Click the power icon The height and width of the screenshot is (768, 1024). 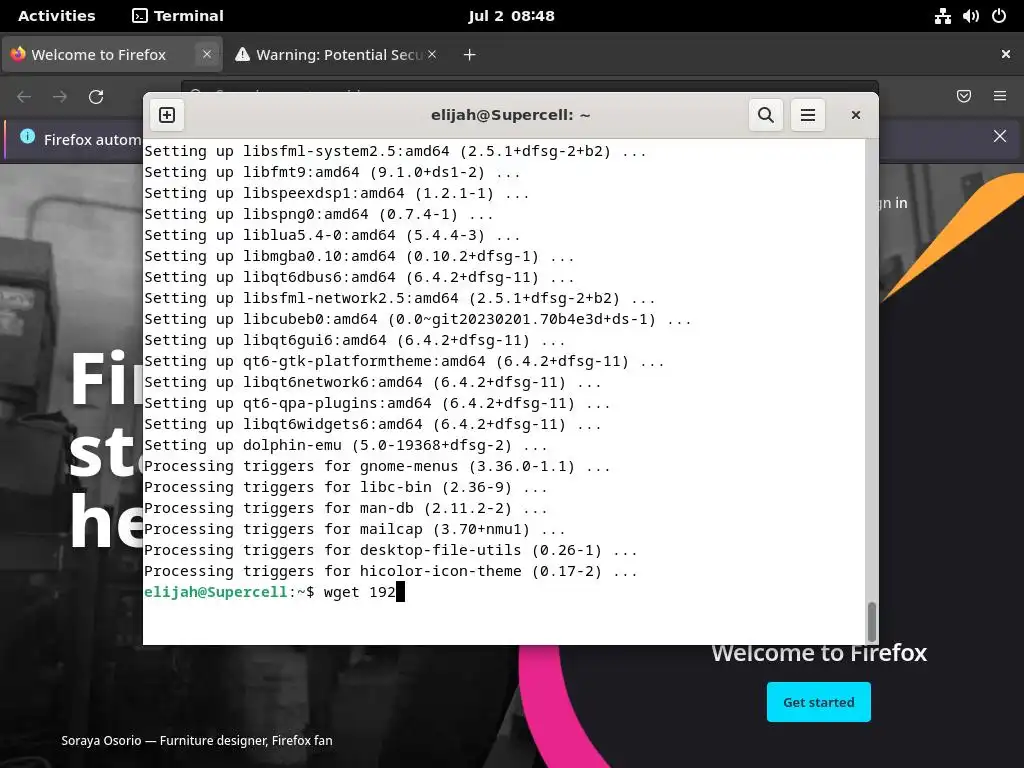click(x=999, y=16)
